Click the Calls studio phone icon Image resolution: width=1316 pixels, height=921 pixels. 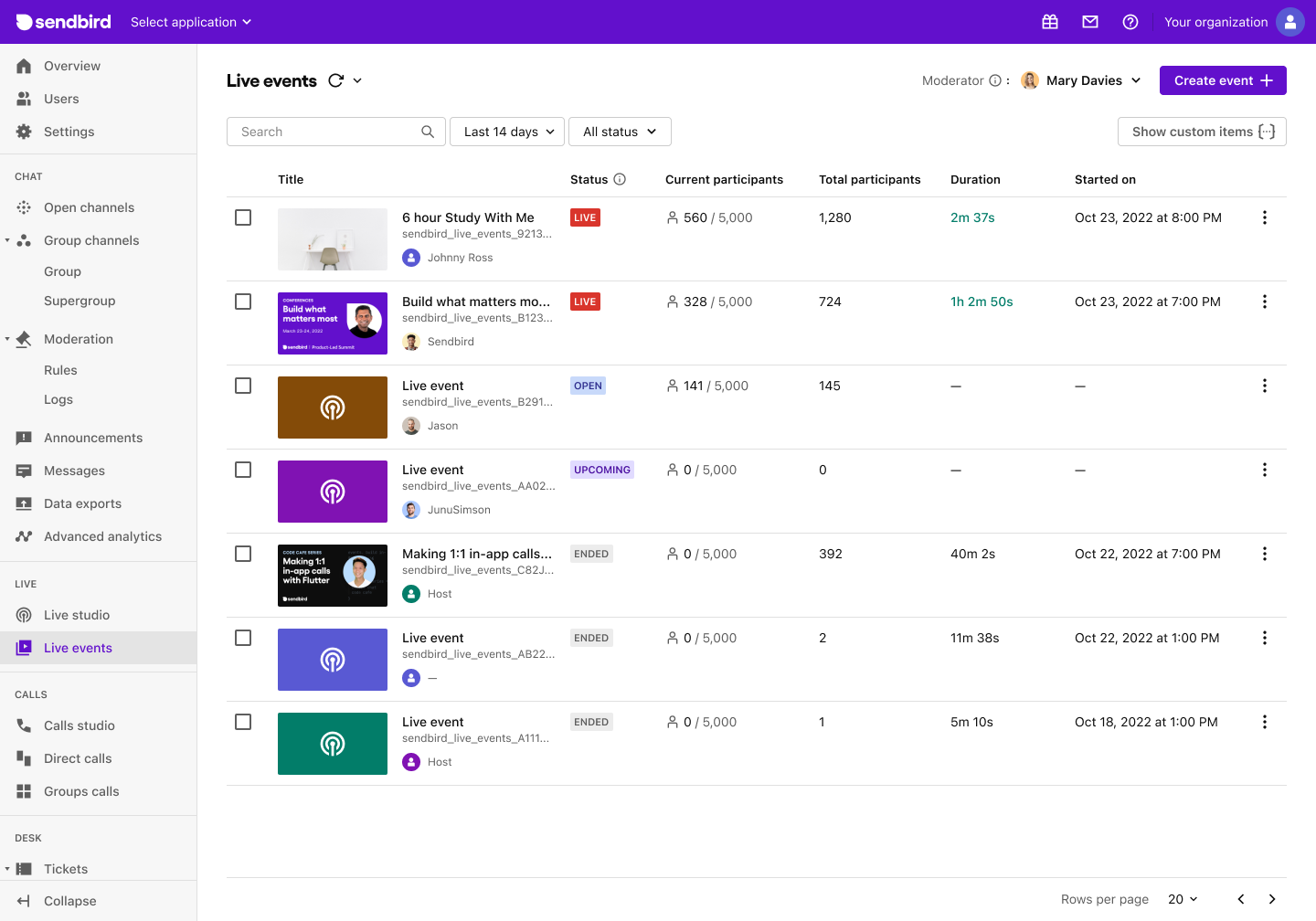[x=24, y=725]
